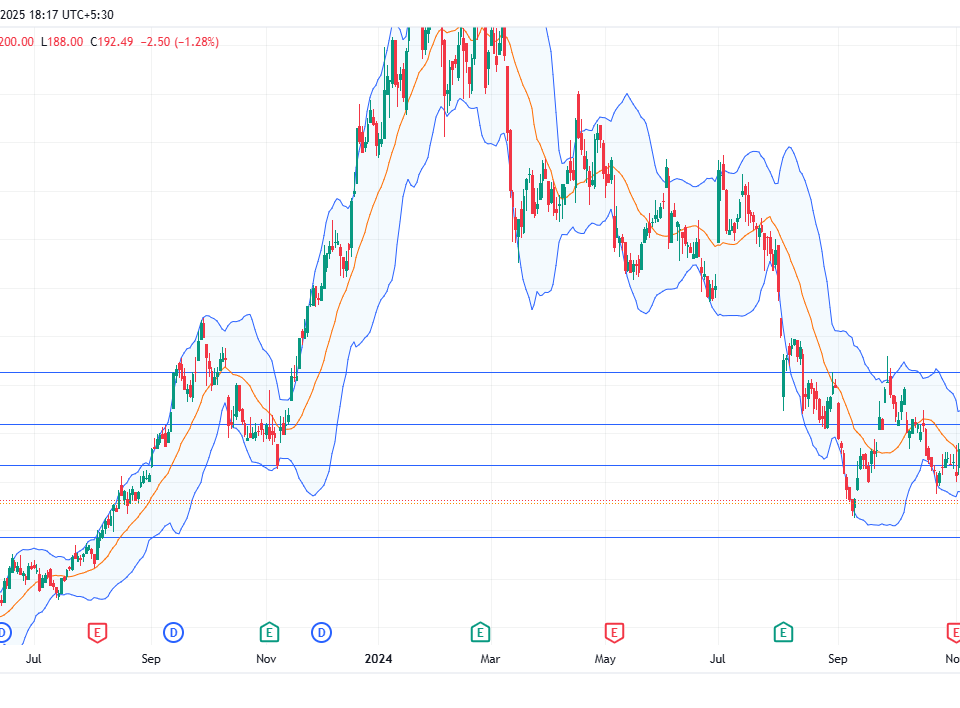Open the green earnings marker between Jul and Sep 2024
960x708 pixels.
point(783,632)
